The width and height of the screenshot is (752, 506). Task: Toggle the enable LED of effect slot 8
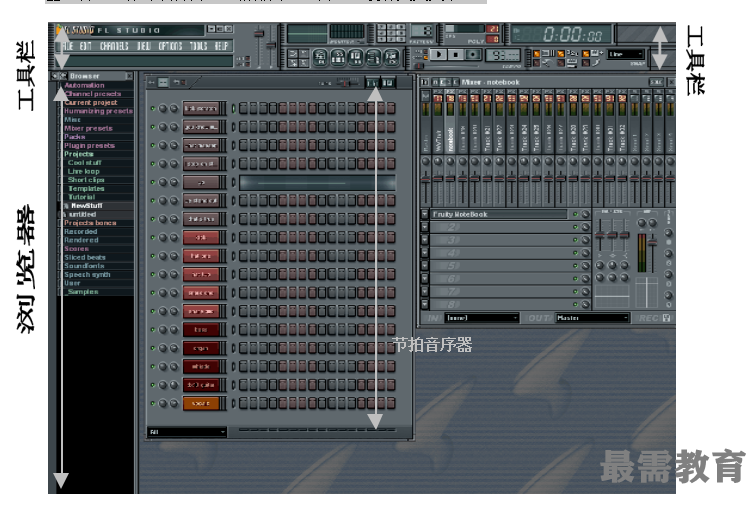[x=575, y=304]
